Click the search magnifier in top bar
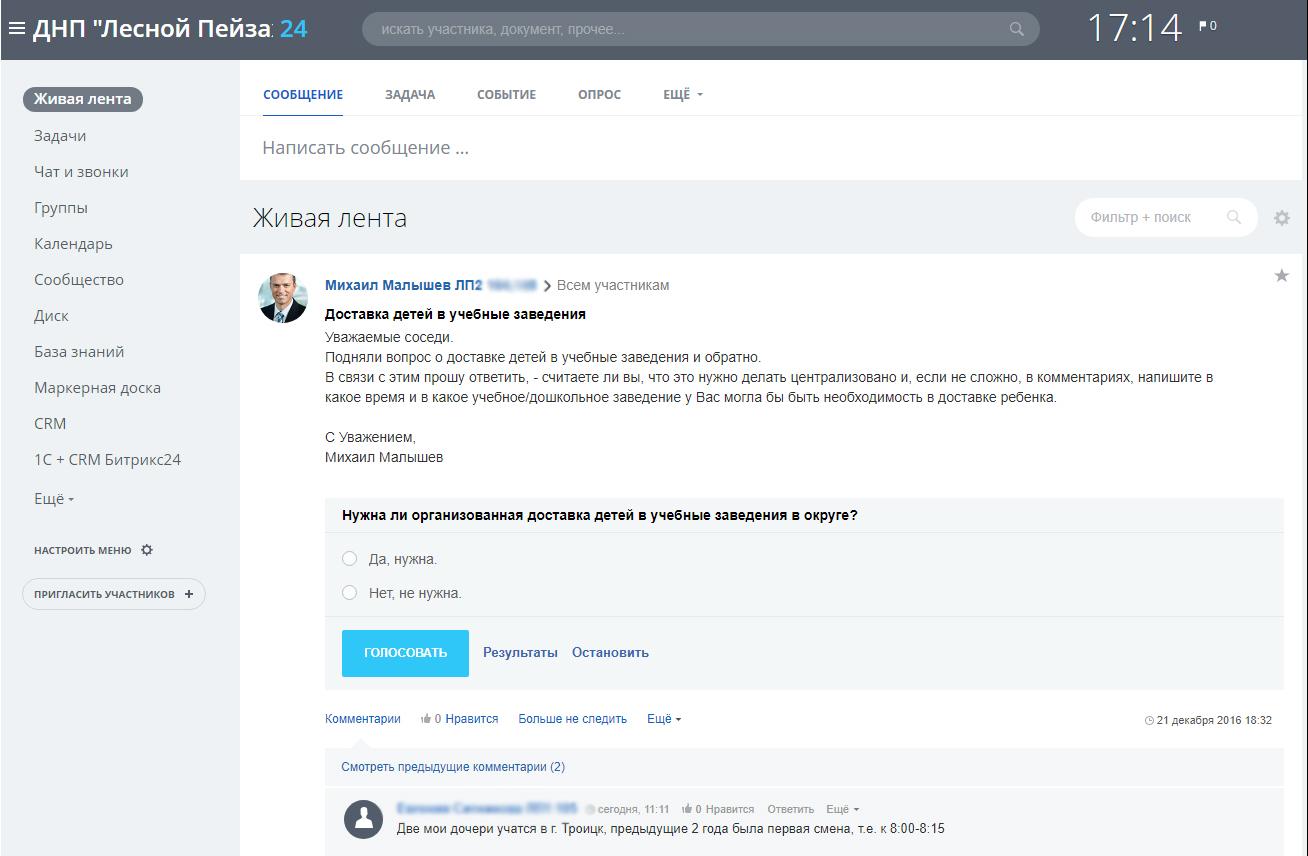This screenshot has width=1308, height=856. coord(1017,29)
